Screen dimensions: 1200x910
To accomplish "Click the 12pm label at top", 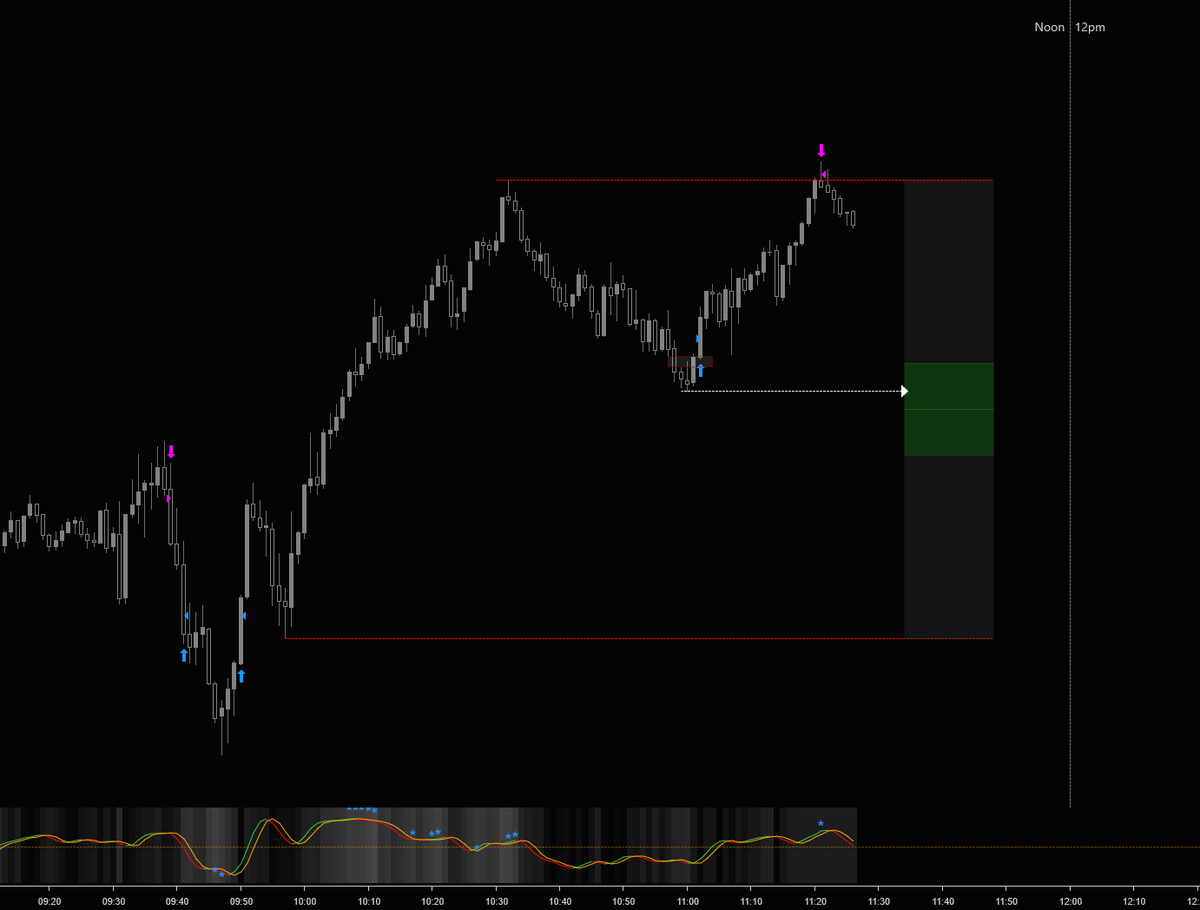I will tap(1090, 28).
